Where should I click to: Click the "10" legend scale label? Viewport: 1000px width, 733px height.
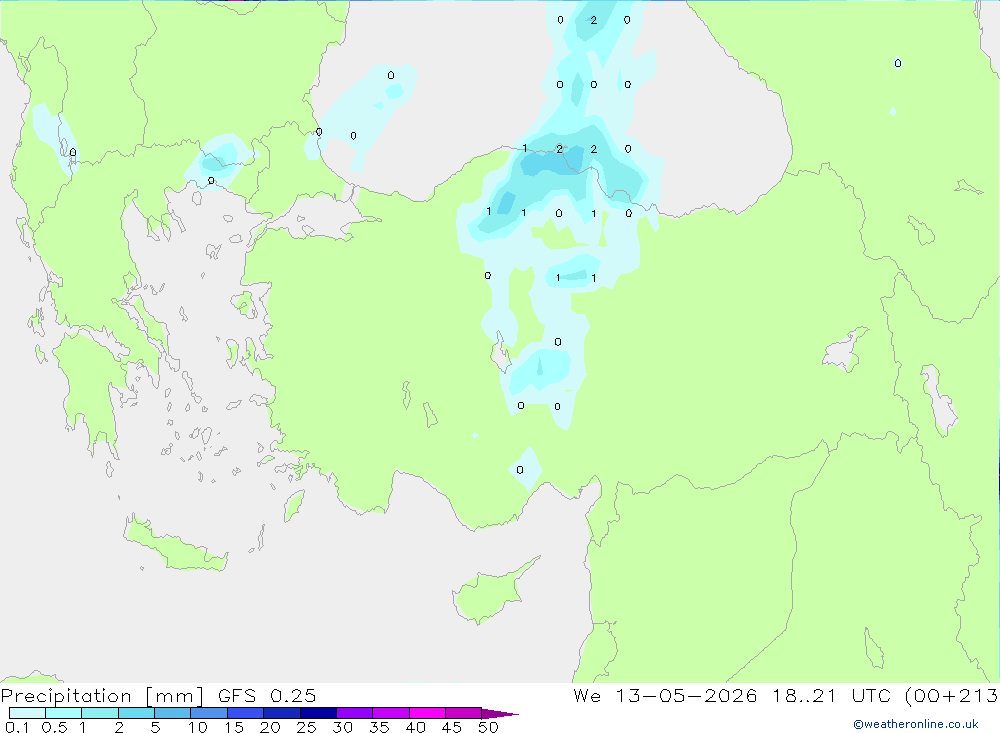(198, 727)
